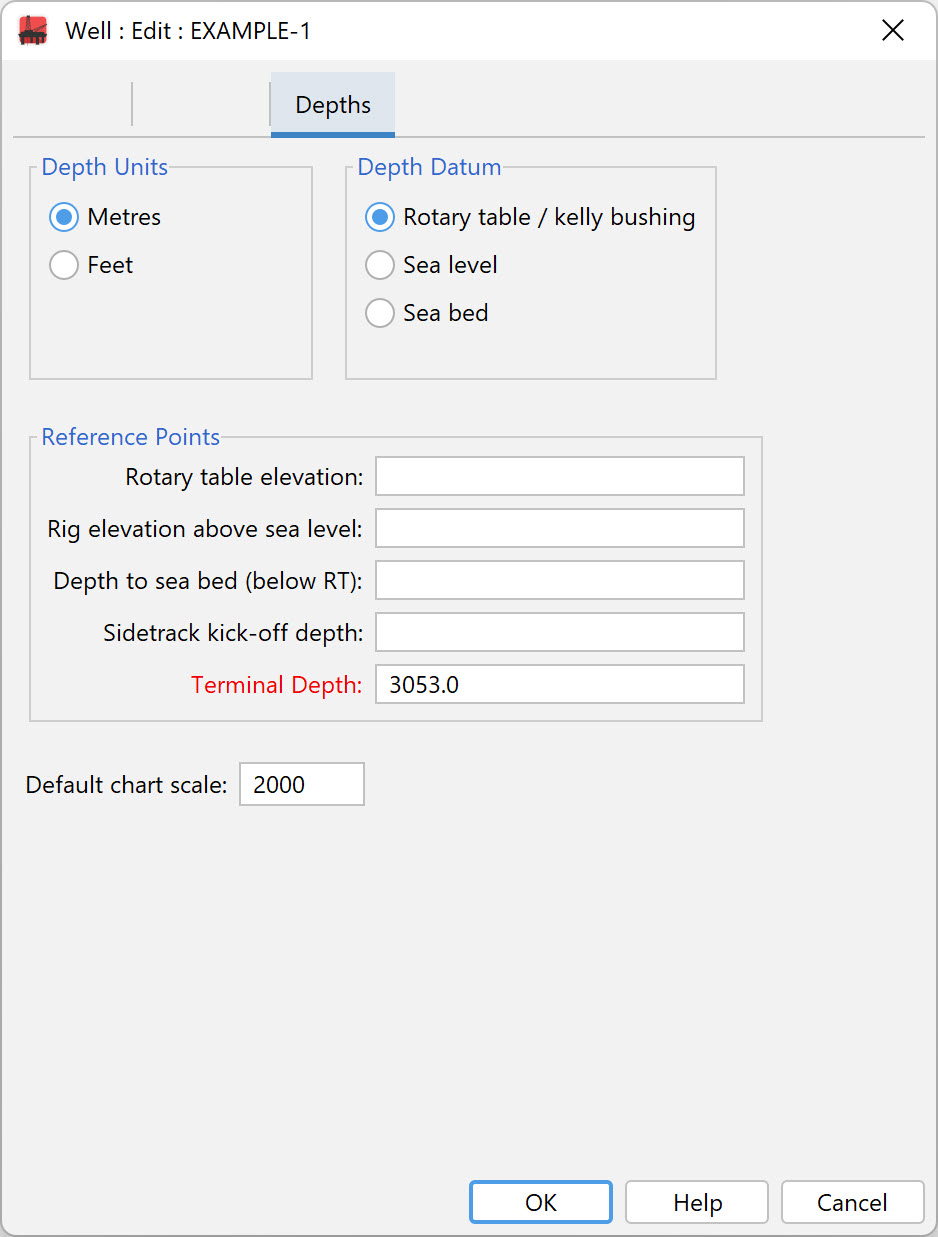Open the first unlabeled tab left of Depths

pos(72,105)
